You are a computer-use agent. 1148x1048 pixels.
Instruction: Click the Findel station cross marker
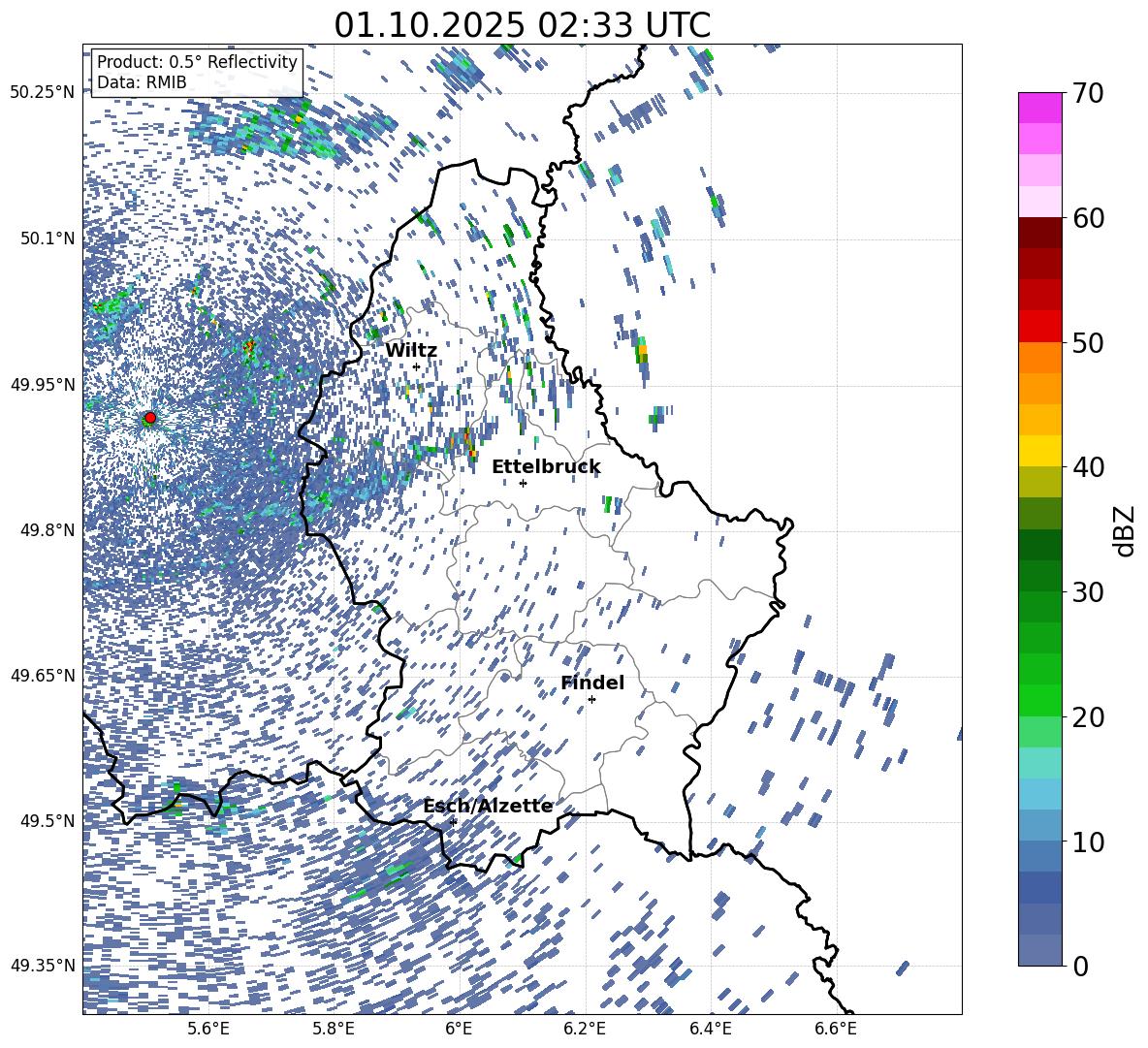(x=591, y=700)
